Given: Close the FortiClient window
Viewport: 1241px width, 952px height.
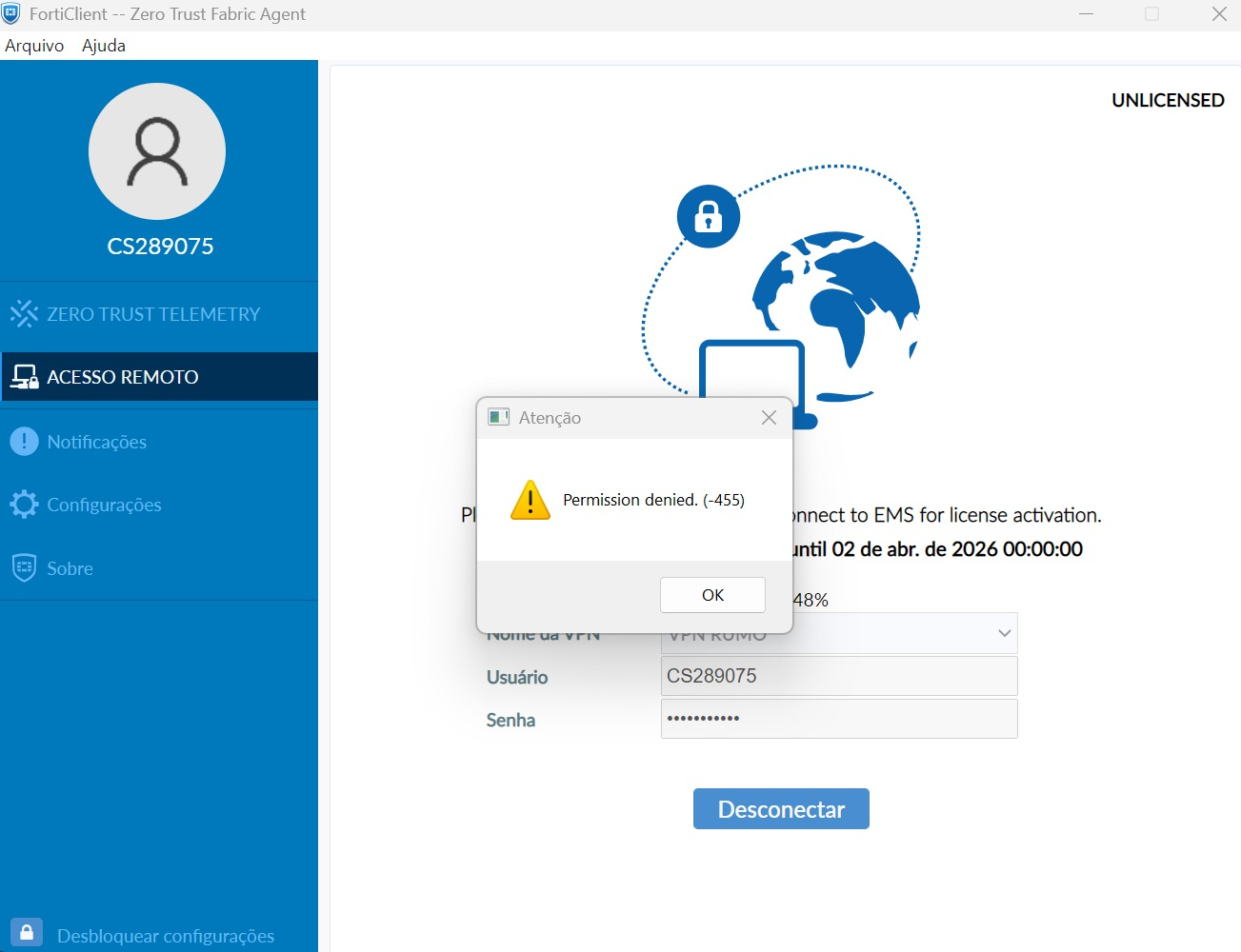Looking at the screenshot, I should (1219, 14).
